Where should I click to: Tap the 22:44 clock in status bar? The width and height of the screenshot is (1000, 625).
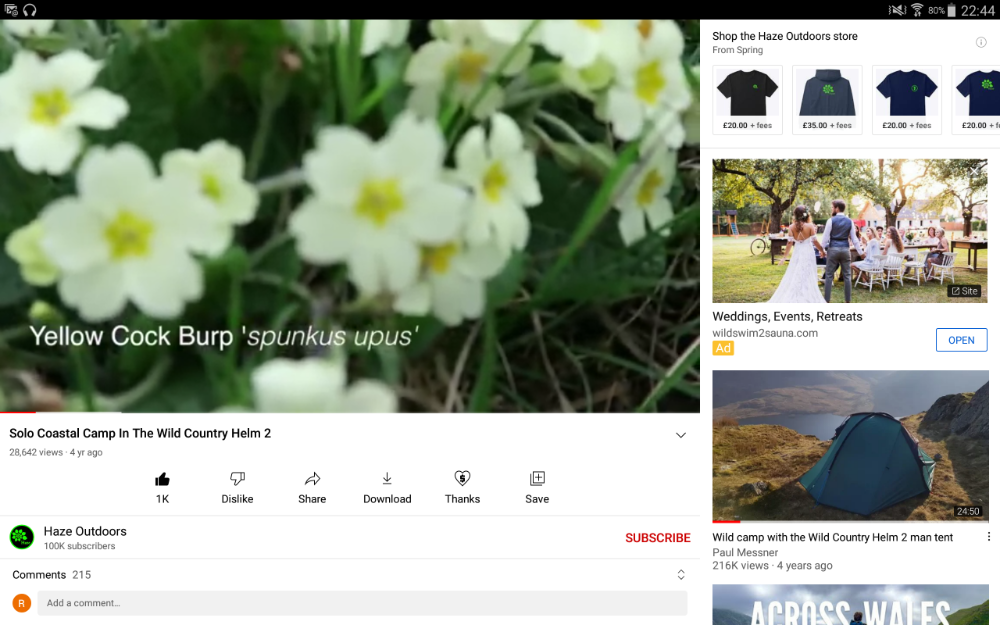(978, 10)
